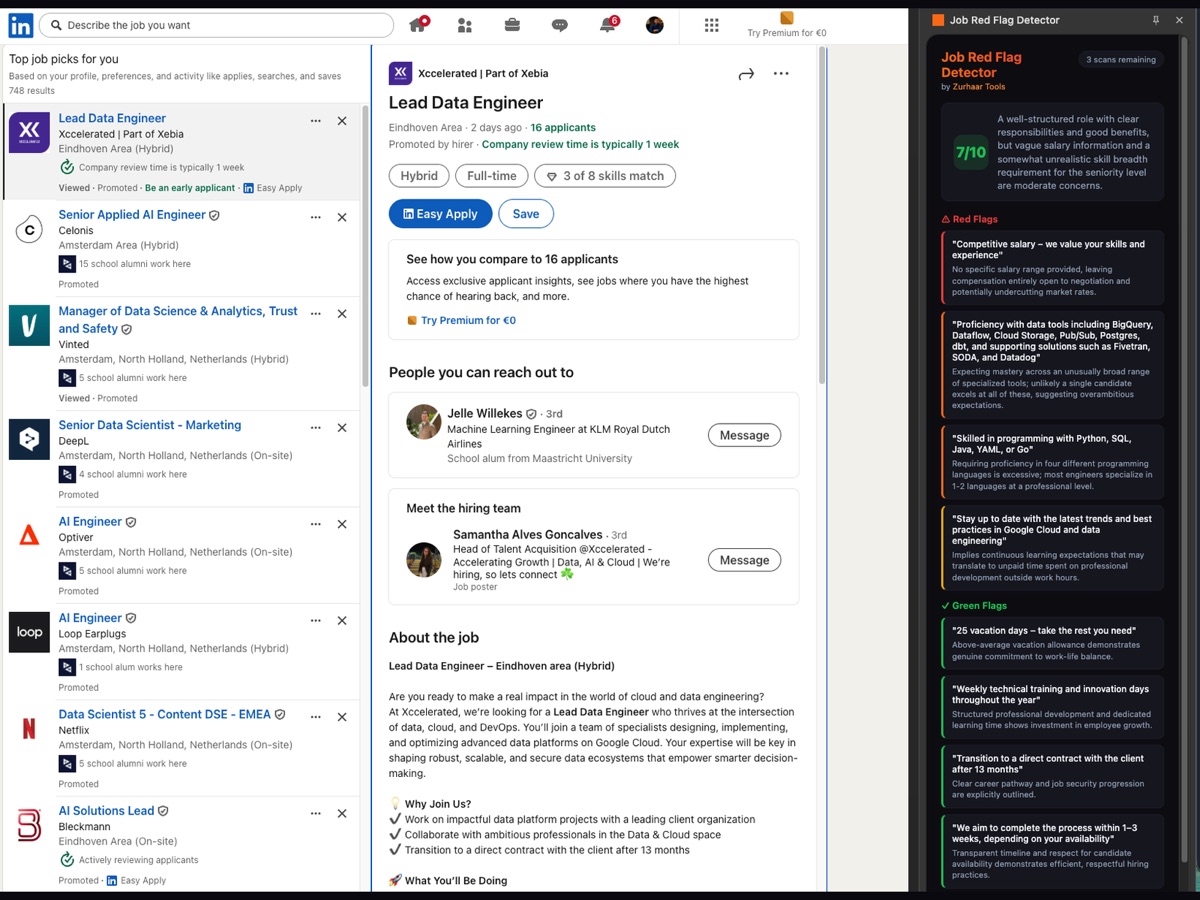Open the Competitive salary red flag card

(1052, 267)
